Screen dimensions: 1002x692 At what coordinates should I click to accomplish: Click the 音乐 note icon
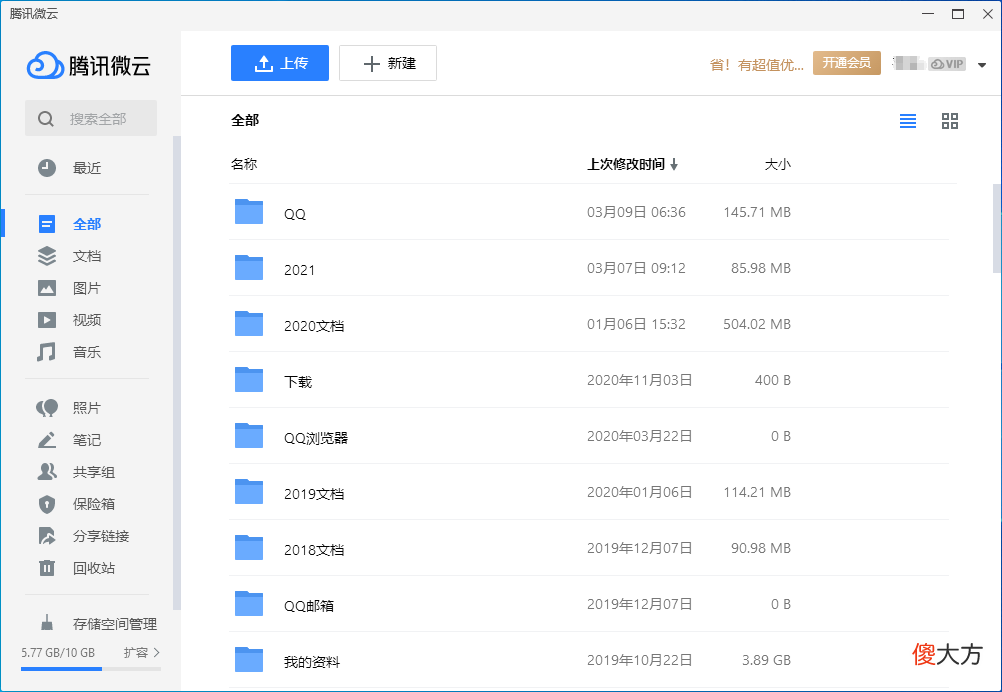pos(46,352)
